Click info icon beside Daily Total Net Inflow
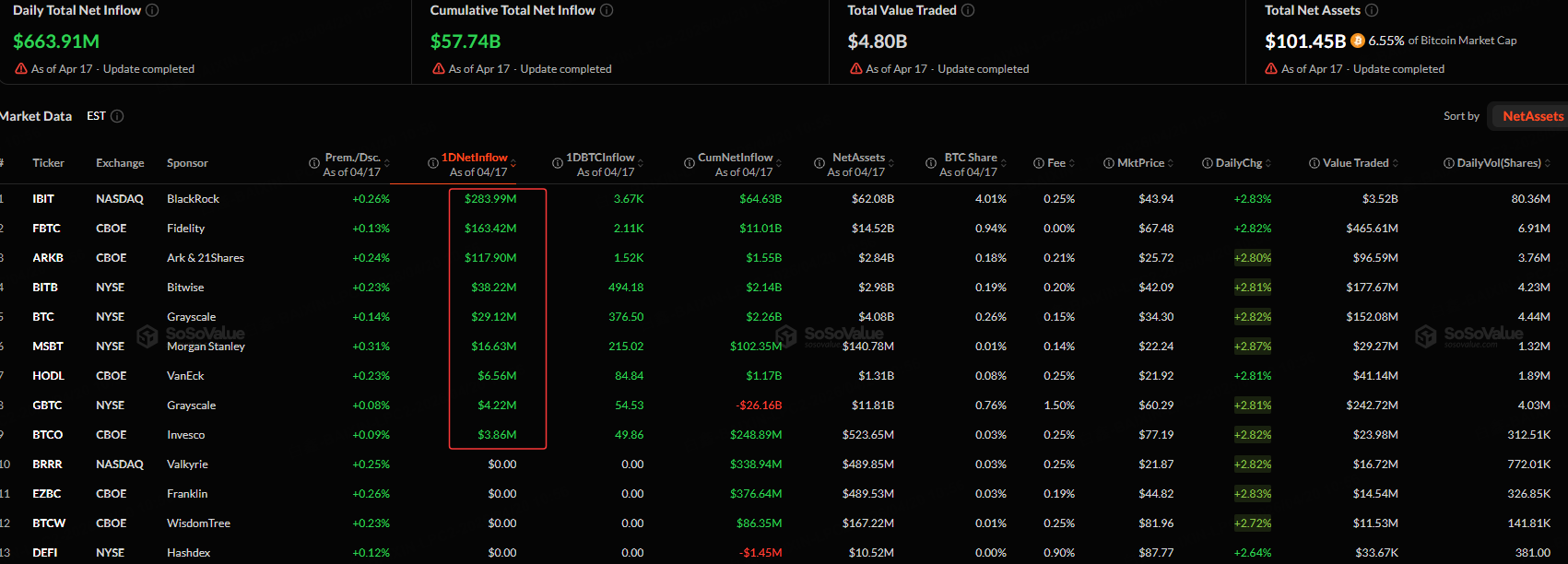The width and height of the screenshot is (1568, 564). tap(152, 10)
